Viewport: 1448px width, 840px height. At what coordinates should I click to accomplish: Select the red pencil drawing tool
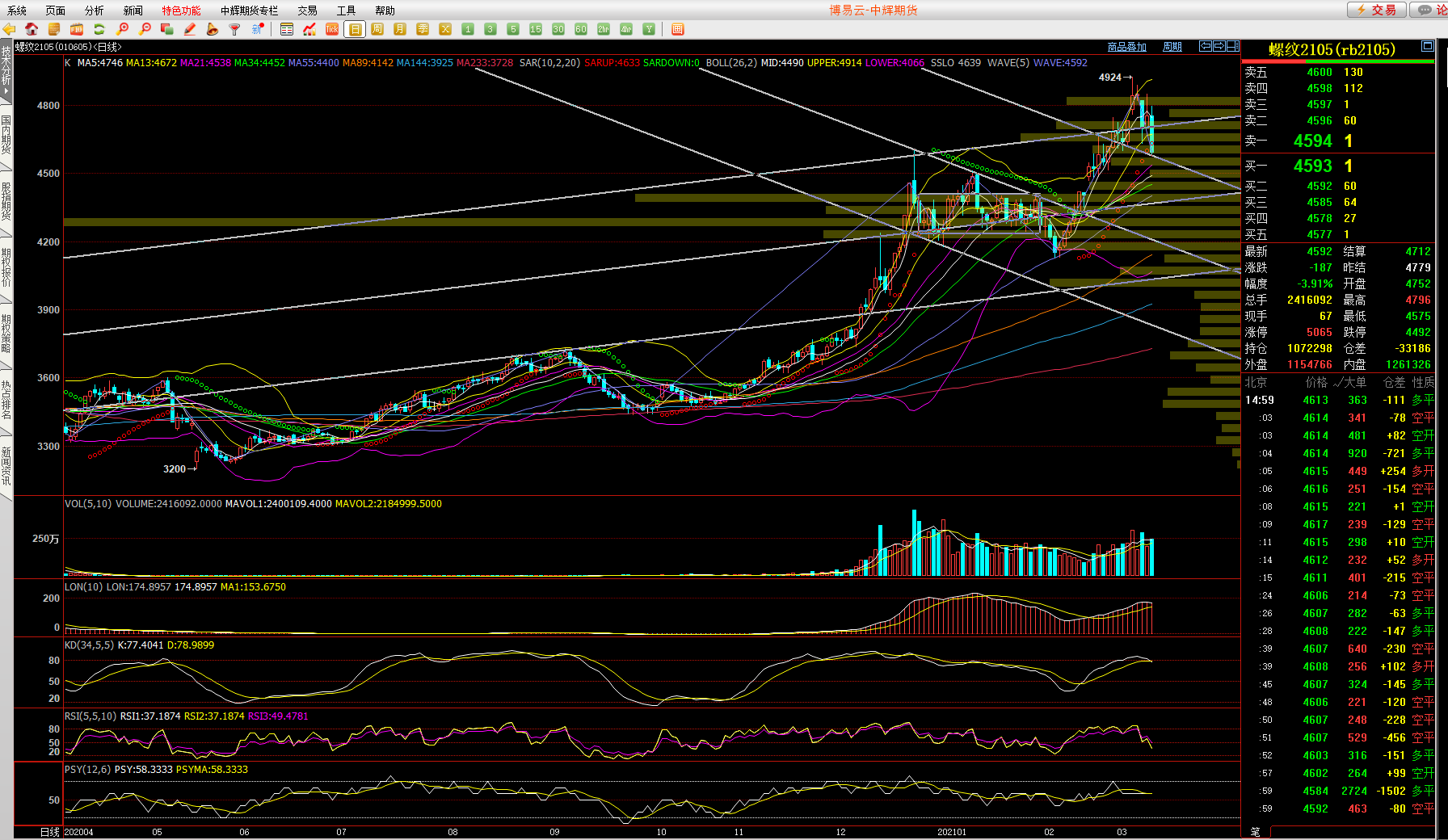click(190, 29)
